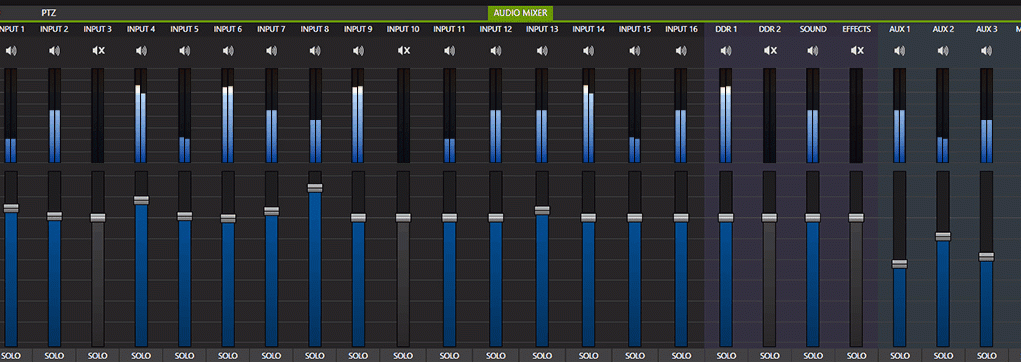1021x362 pixels.
Task: Click the INPUT 9 level meter
Action: coord(358,115)
